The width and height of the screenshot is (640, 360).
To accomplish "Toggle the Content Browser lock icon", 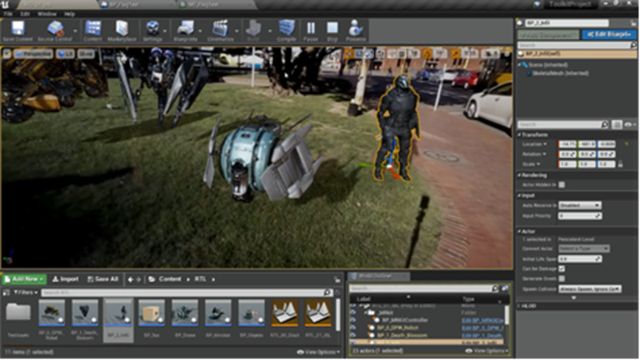I will click(x=337, y=280).
